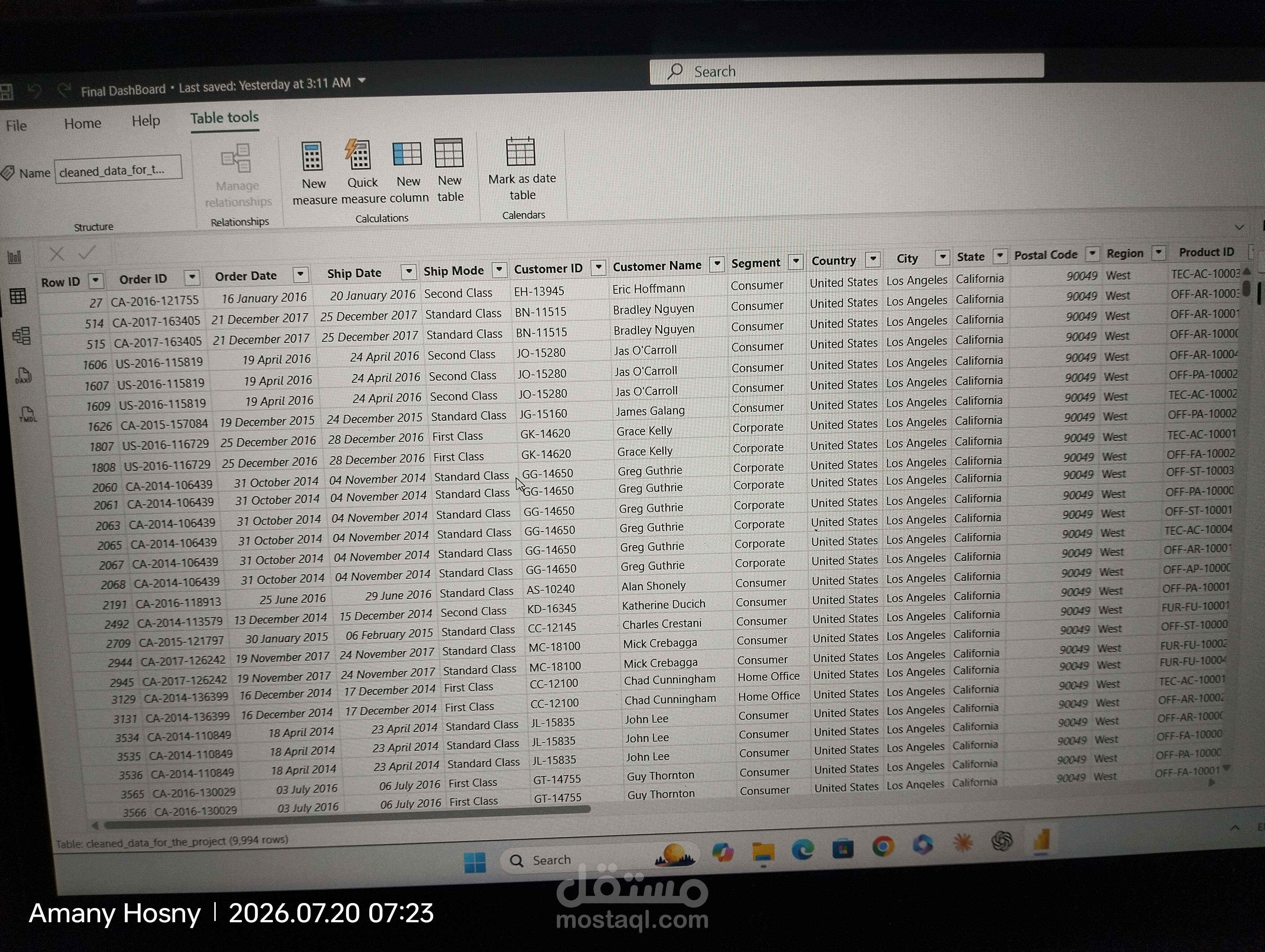Select the Katherine Ducich customer name cell
Screen dimensions: 1265x952
pyautogui.click(x=664, y=604)
